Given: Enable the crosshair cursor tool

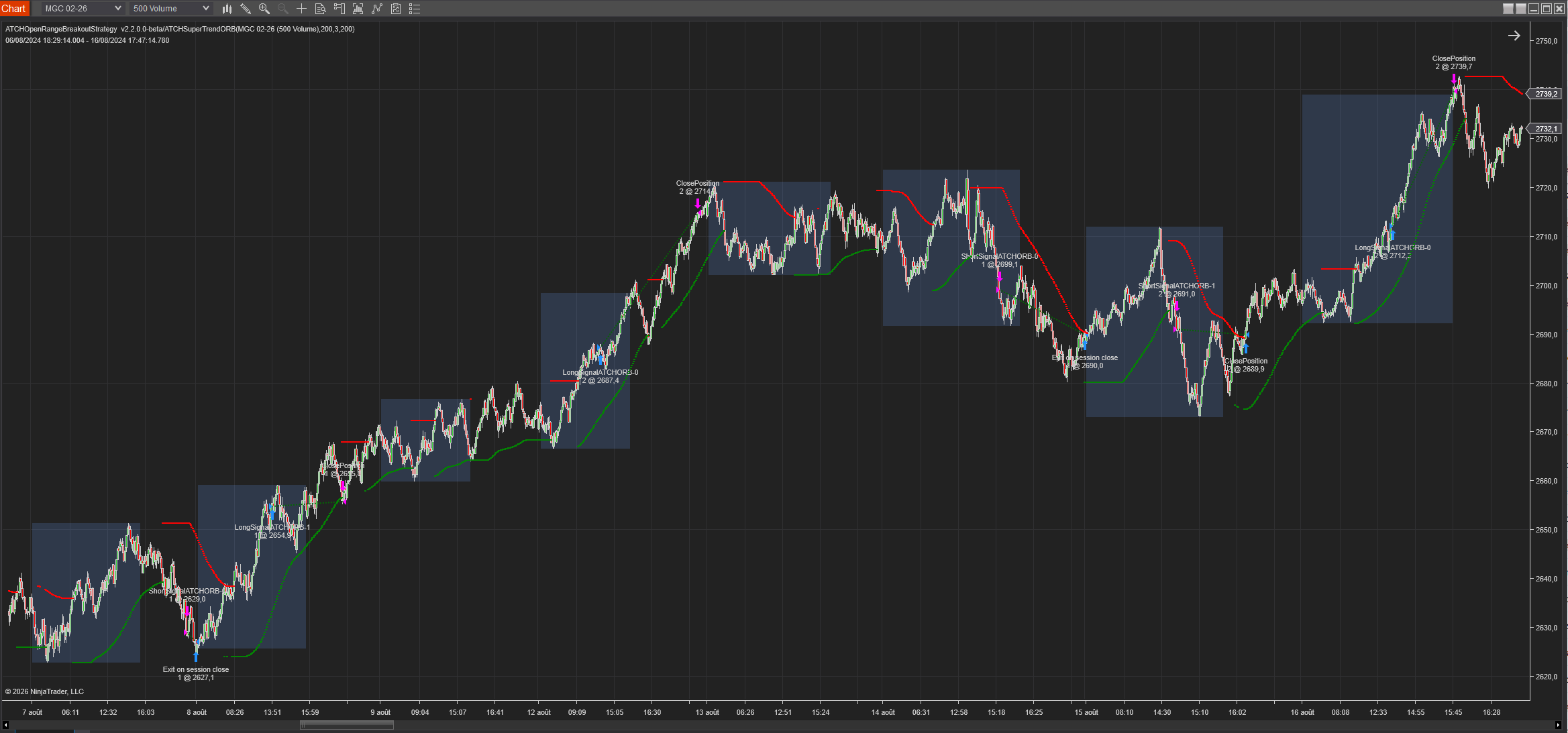Looking at the screenshot, I should [301, 9].
